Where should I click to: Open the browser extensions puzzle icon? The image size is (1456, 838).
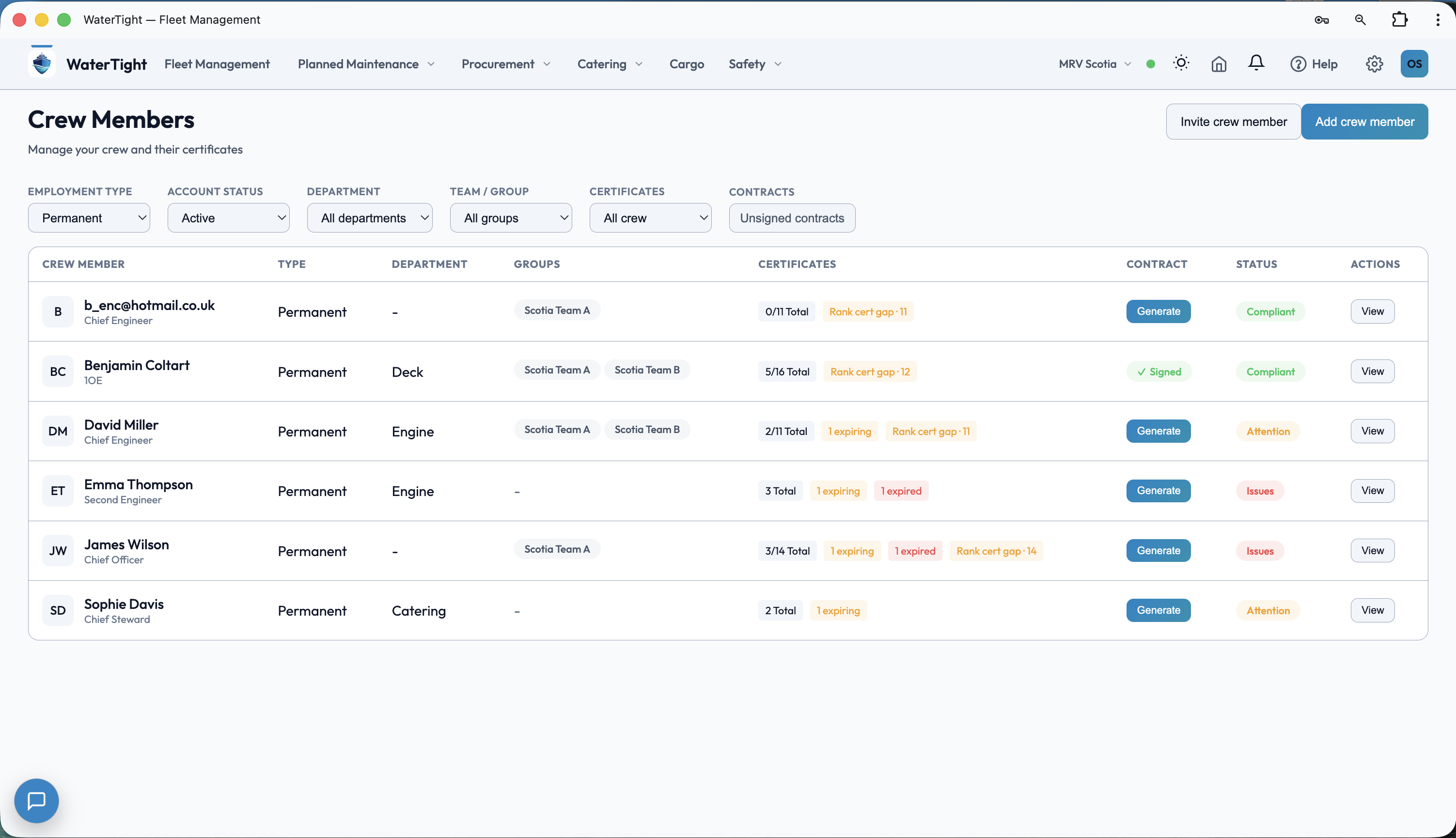pyautogui.click(x=1400, y=19)
